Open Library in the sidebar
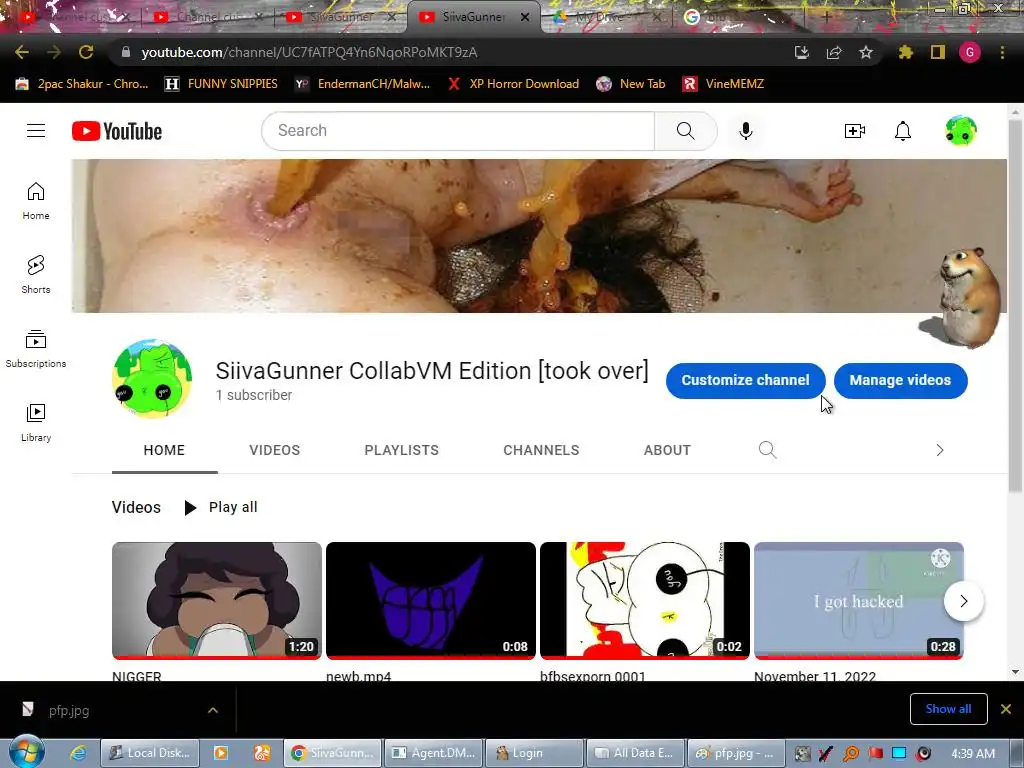Screen dimensions: 1024x768 pyautogui.click(x=36, y=423)
